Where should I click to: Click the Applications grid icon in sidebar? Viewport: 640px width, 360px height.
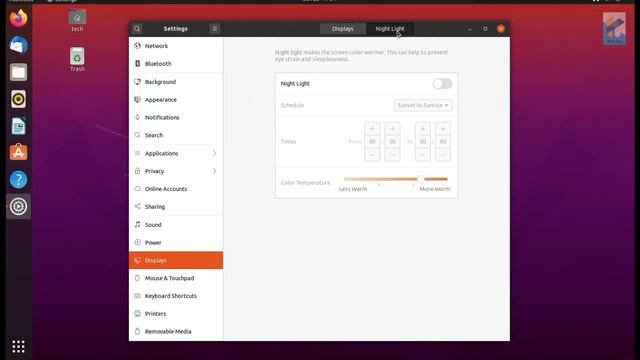click(138, 153)
